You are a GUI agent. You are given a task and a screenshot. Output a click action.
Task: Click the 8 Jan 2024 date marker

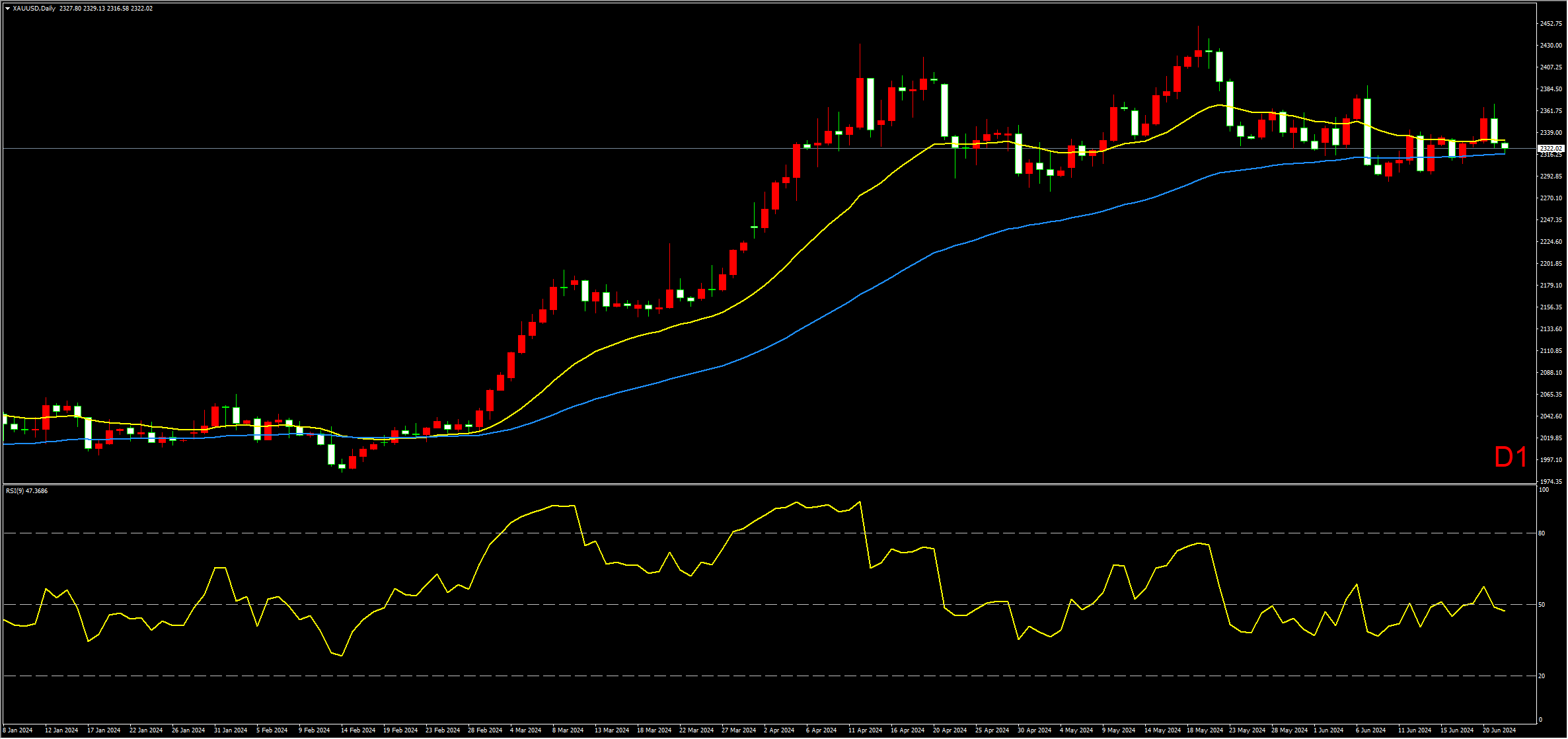[x=17, y=730]
